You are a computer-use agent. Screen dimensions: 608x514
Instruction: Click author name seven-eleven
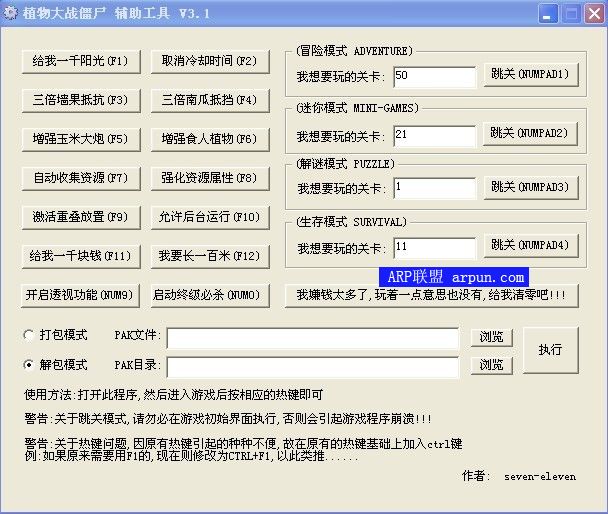tap(540, 476)
